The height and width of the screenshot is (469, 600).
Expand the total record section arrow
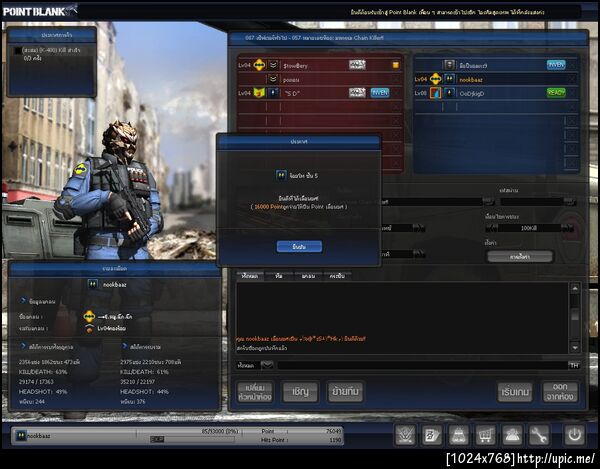(x=124, y=346)
